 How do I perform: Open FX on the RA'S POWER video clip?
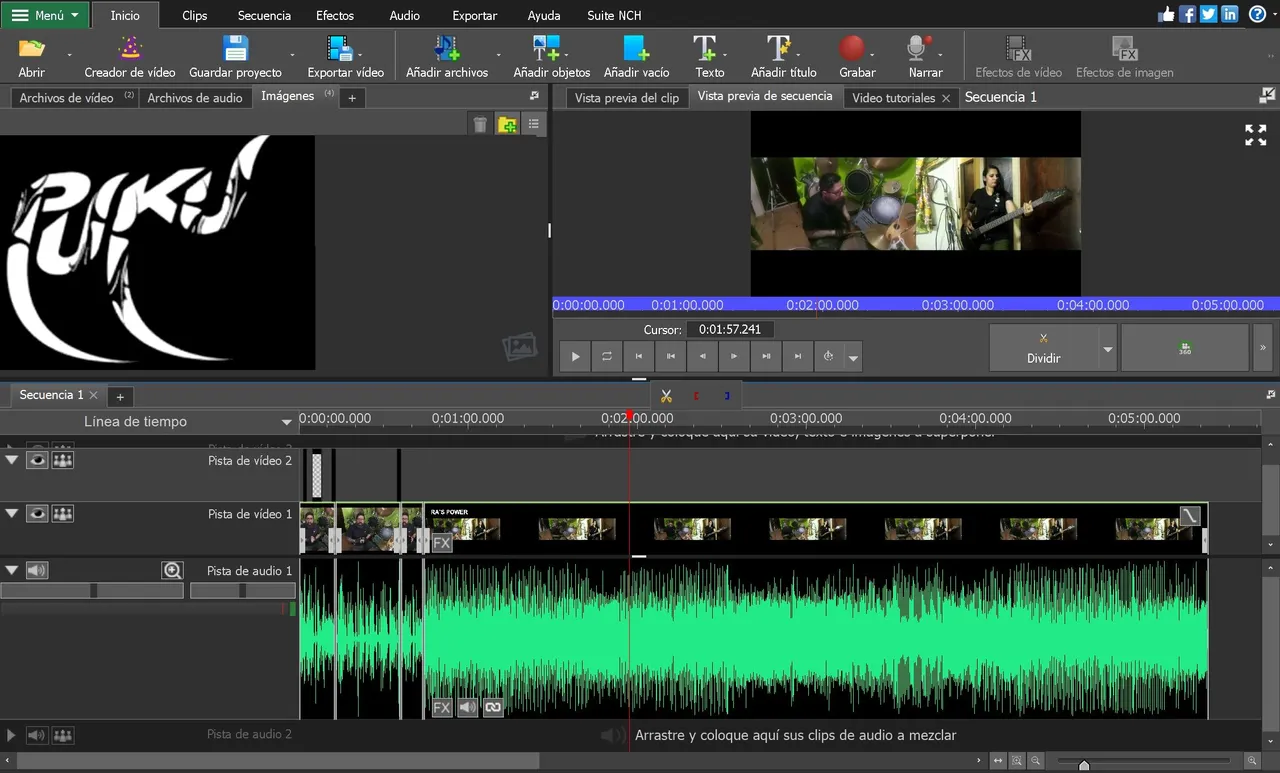(x=442, y=543)
